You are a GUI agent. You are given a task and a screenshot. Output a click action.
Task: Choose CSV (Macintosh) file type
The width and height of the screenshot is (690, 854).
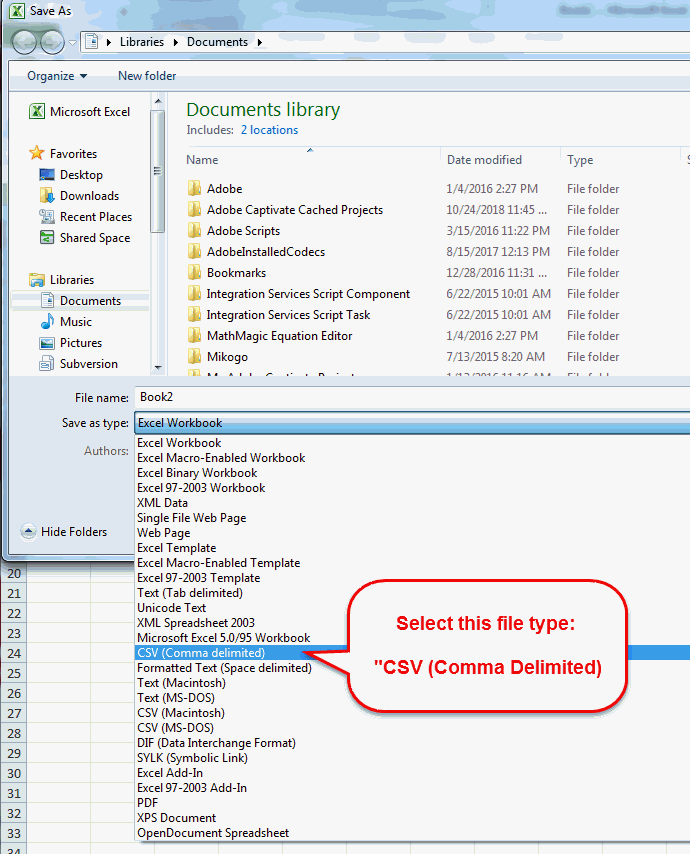click(x=181, y=713)
